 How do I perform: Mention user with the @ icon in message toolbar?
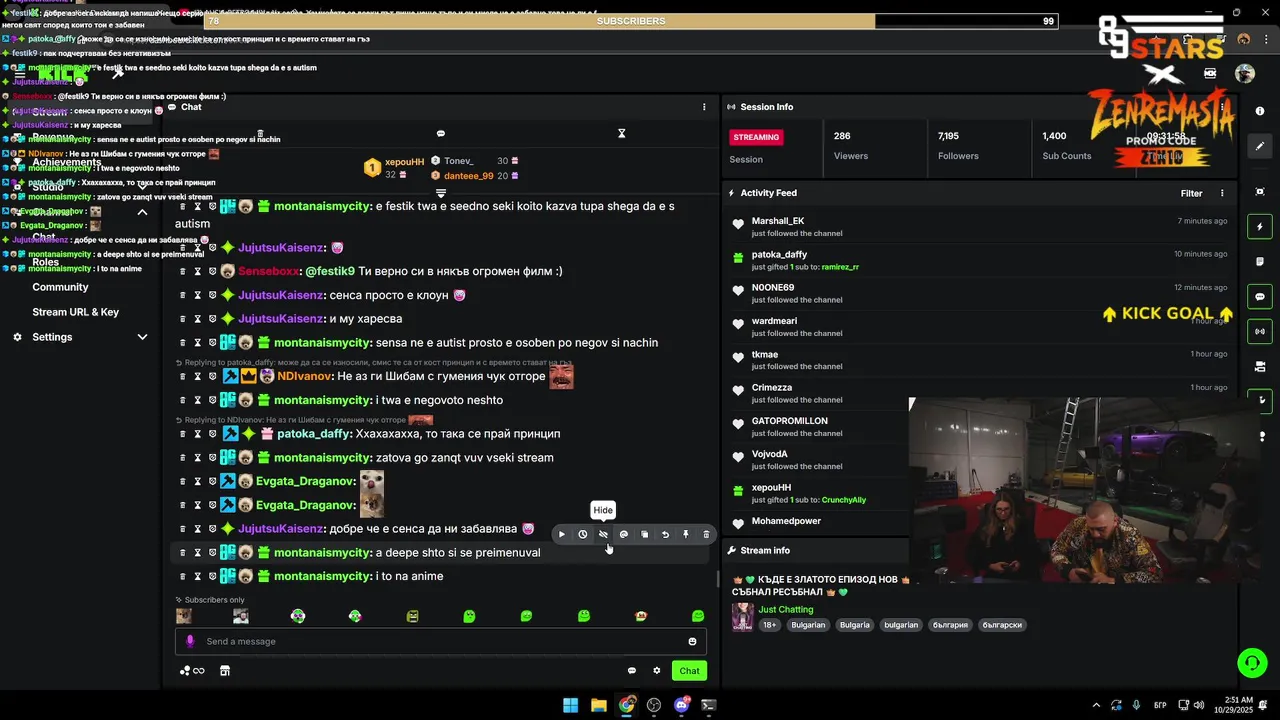[x=624, y=535]
